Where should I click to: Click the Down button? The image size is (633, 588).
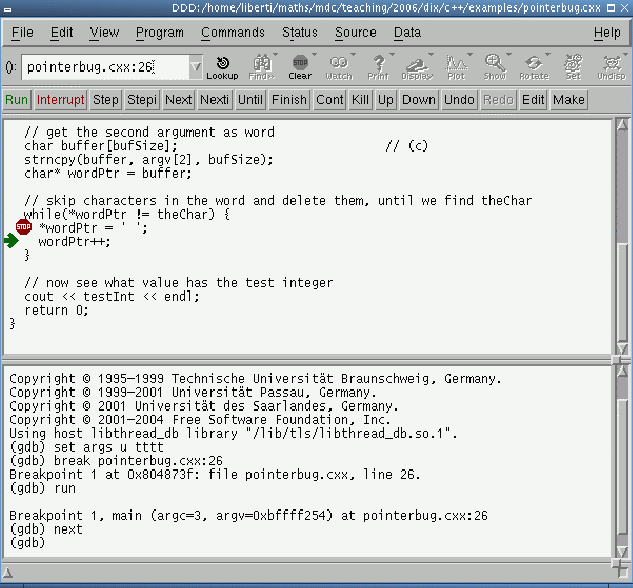pyautogui.click(x=419, y=100)
